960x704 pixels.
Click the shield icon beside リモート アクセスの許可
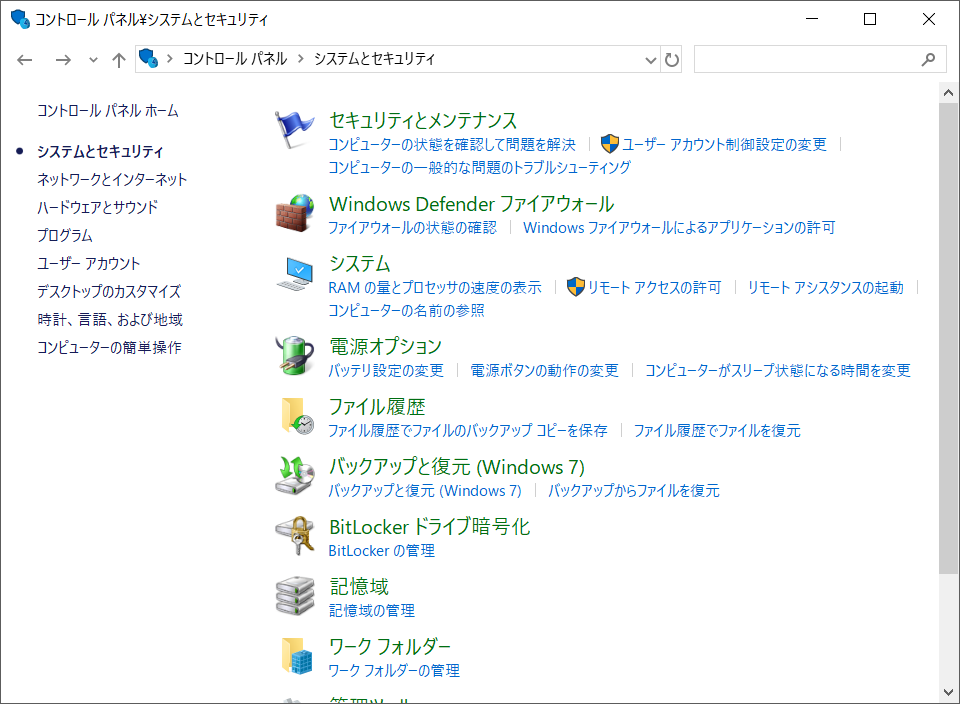576,287
